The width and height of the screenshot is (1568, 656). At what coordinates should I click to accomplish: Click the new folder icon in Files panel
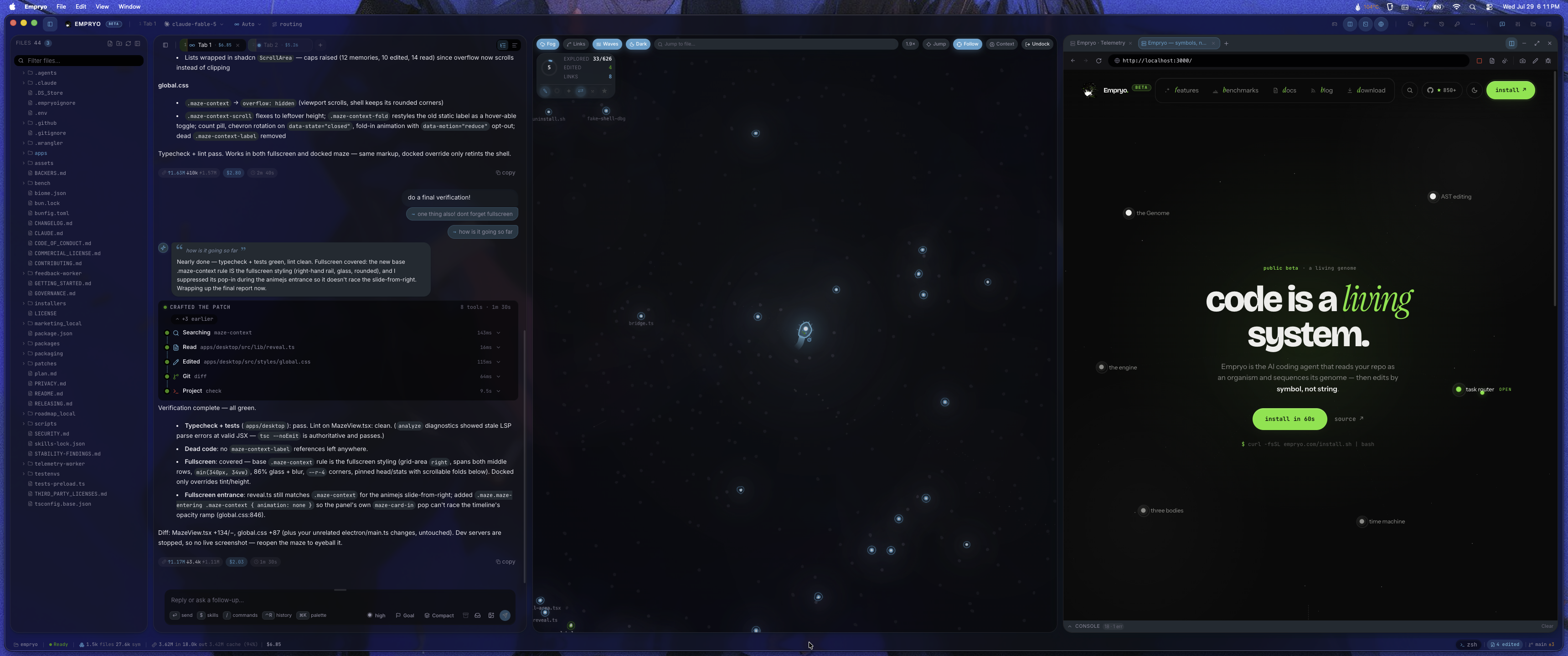point(119,44)
